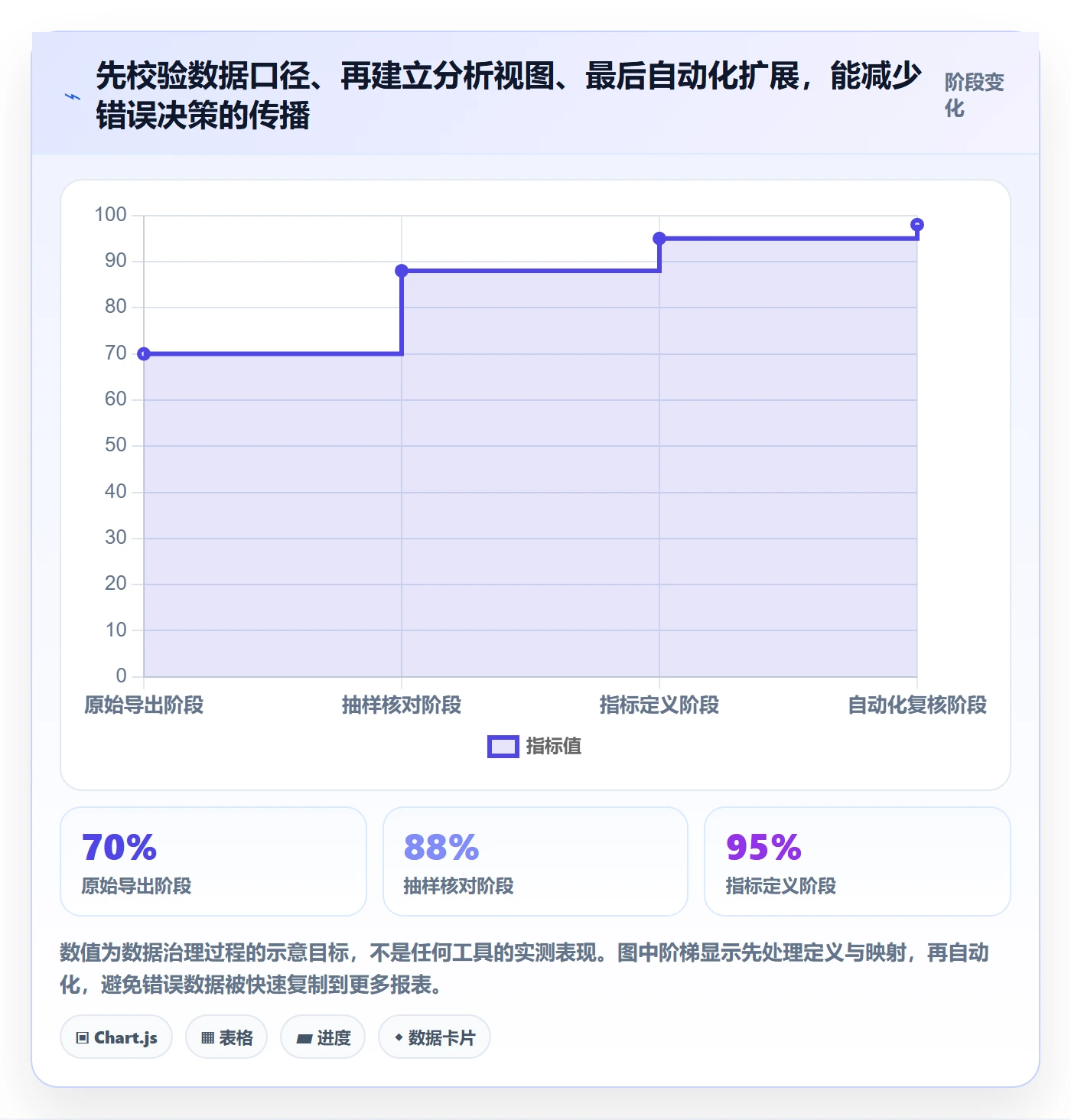The image size is (1071, 1120).
Task: Click the 抽样核对阶段 x-axis label
Action: click(x=402, y=705)
